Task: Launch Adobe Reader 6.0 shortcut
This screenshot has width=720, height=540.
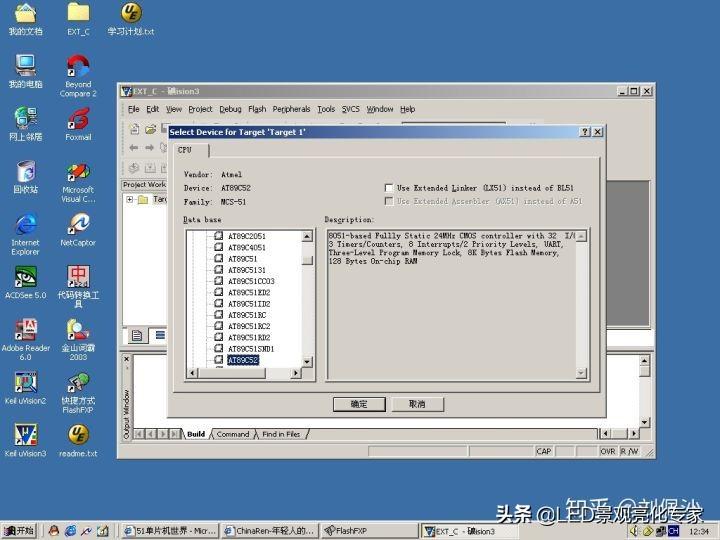Action: pos(26,340)
